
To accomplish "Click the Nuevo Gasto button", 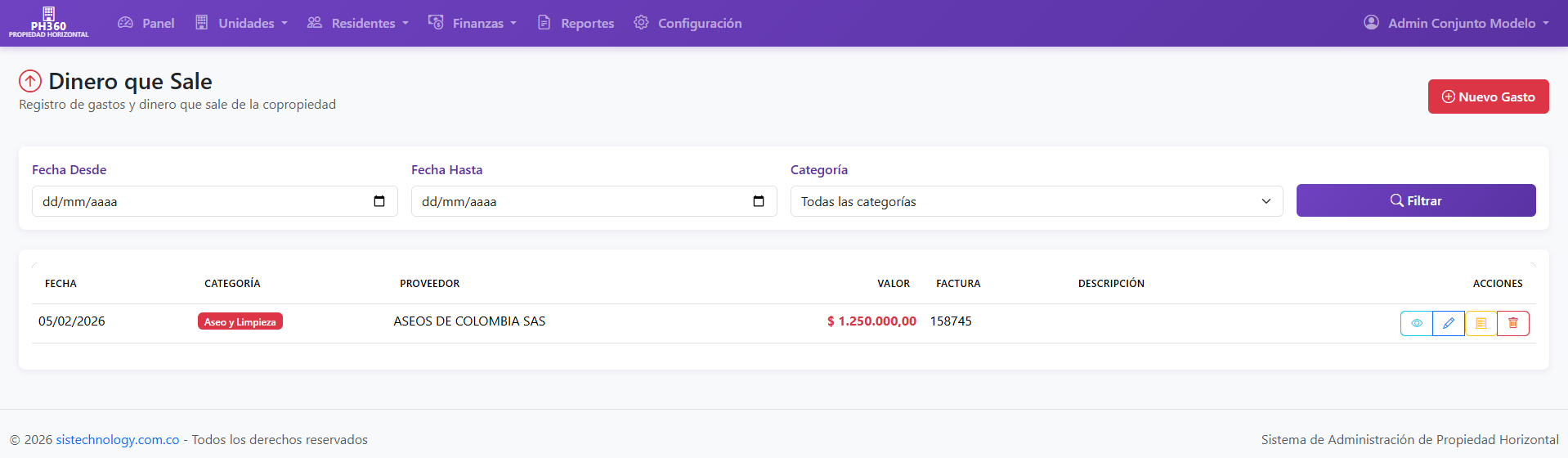I will pos(1489,97).
